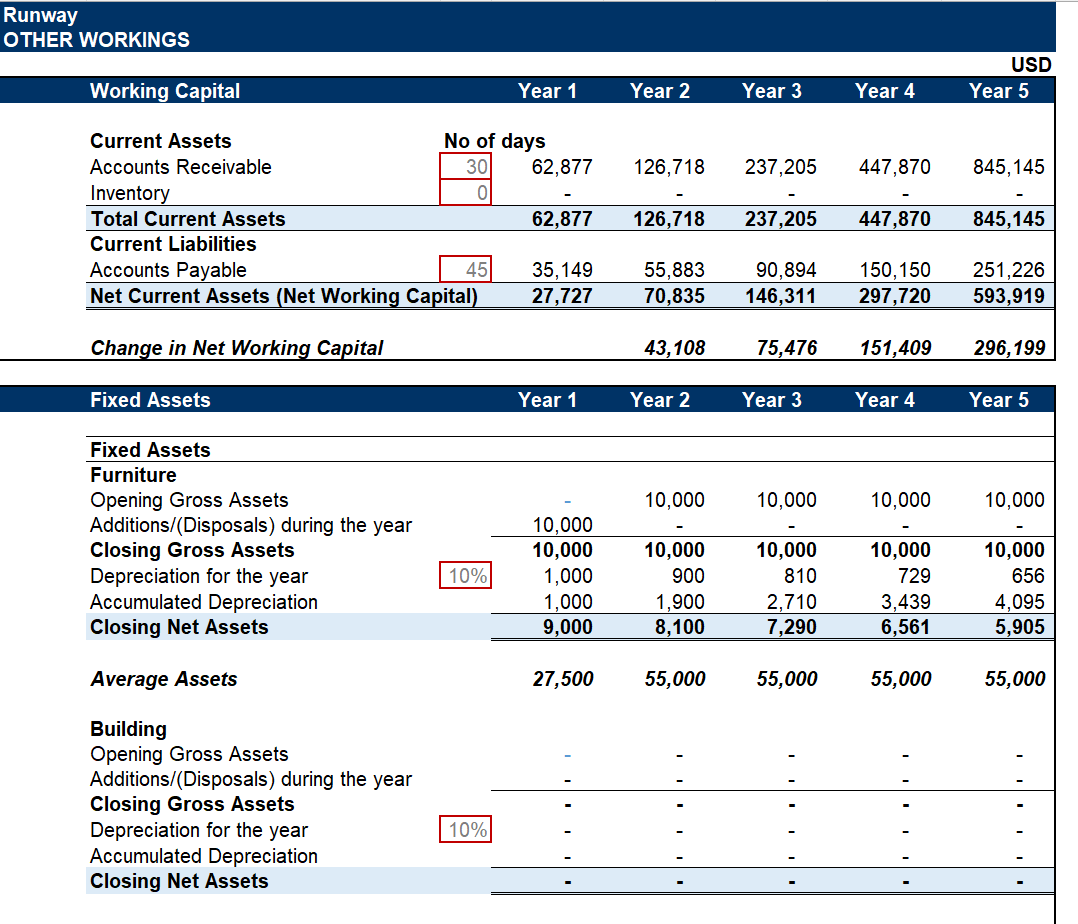
Task: Select the Runway title cell
Action: 40,15
